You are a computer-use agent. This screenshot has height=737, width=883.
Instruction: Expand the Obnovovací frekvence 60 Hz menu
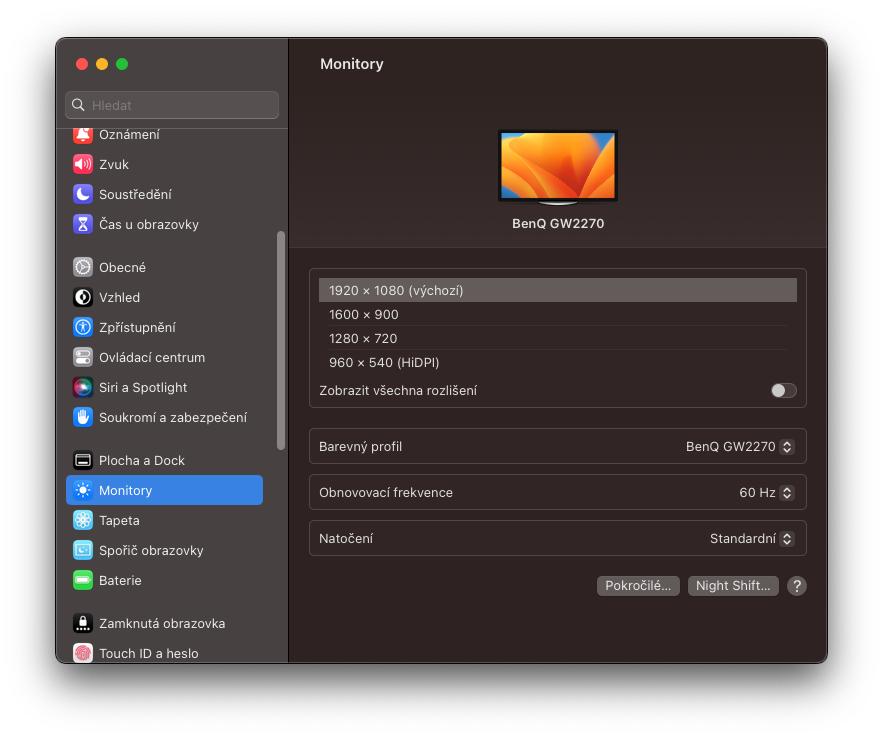(766, 492)
